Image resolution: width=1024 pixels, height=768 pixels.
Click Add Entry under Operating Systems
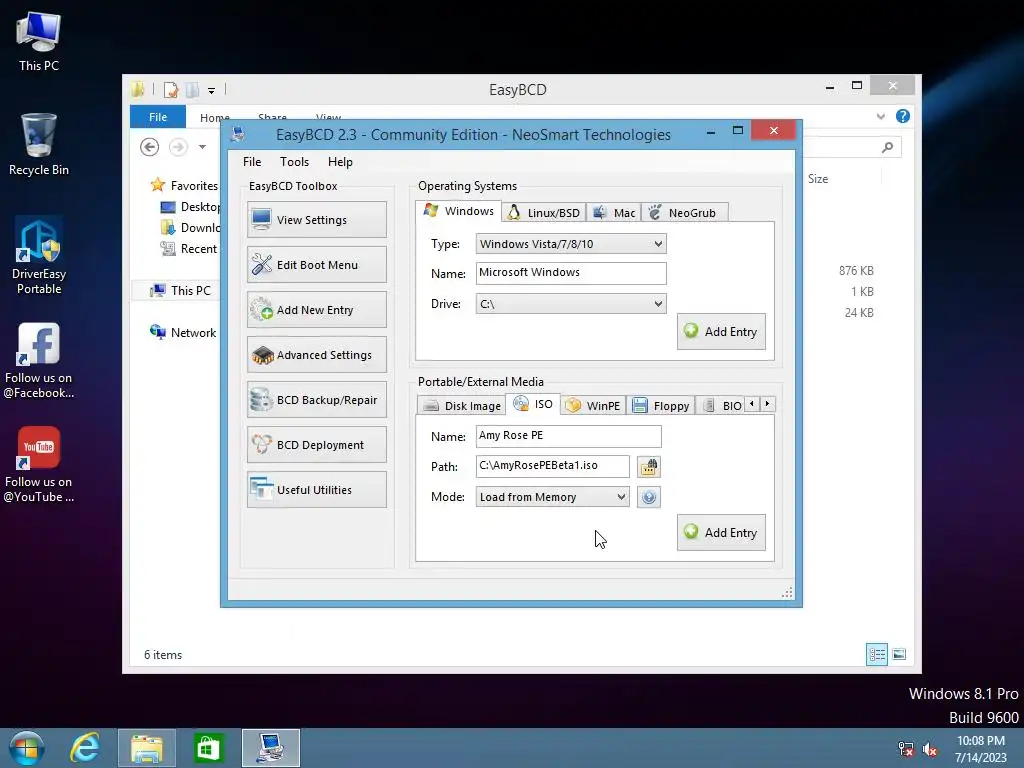pyautogui.click(x=721, y=332)
